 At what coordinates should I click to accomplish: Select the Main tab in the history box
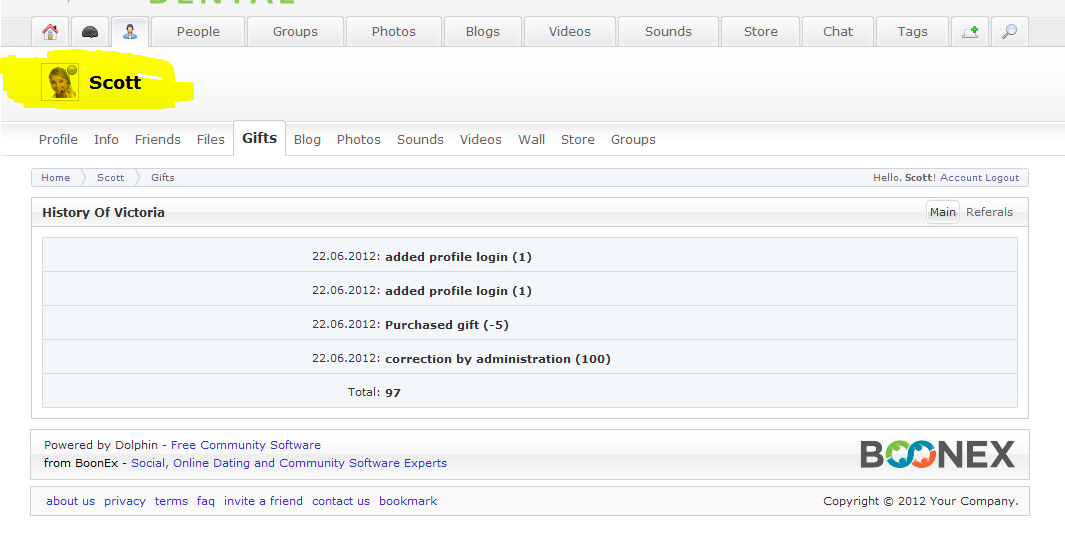click(942, 212)
